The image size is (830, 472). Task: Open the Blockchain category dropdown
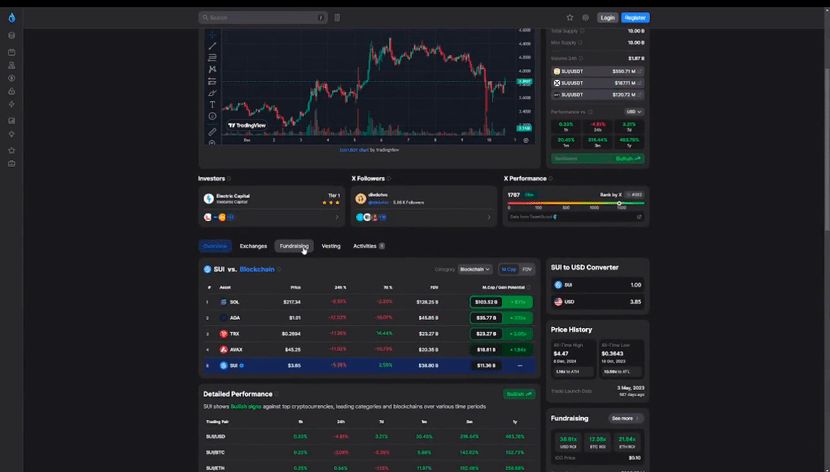(475, 269)
